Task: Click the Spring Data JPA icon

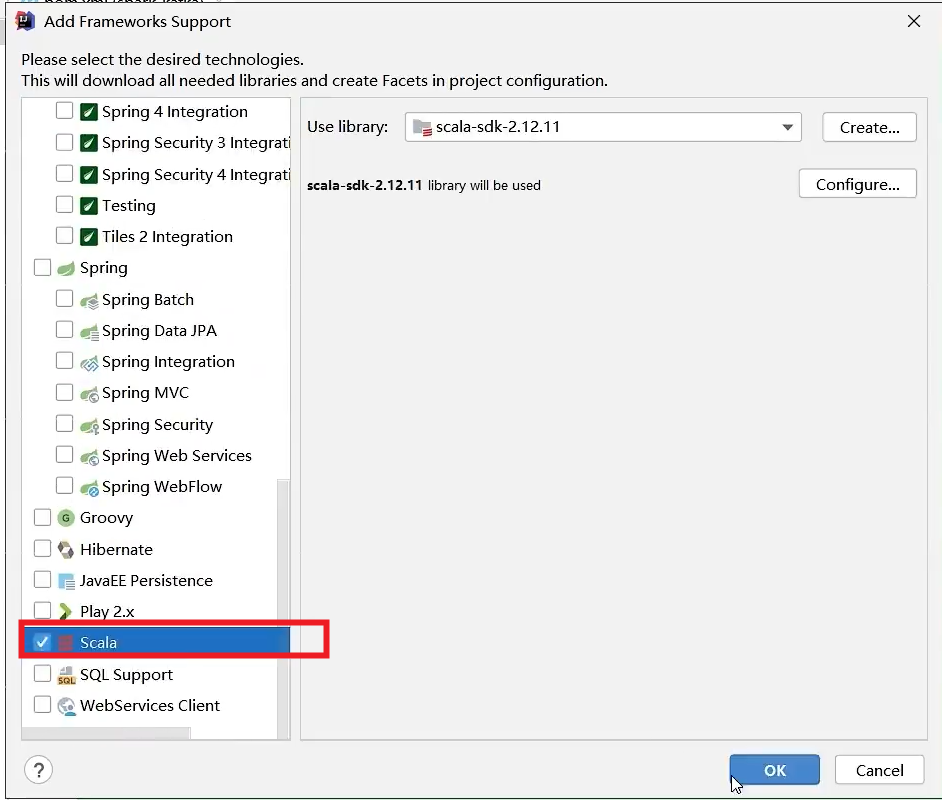Action: click(x=89, y=331)
